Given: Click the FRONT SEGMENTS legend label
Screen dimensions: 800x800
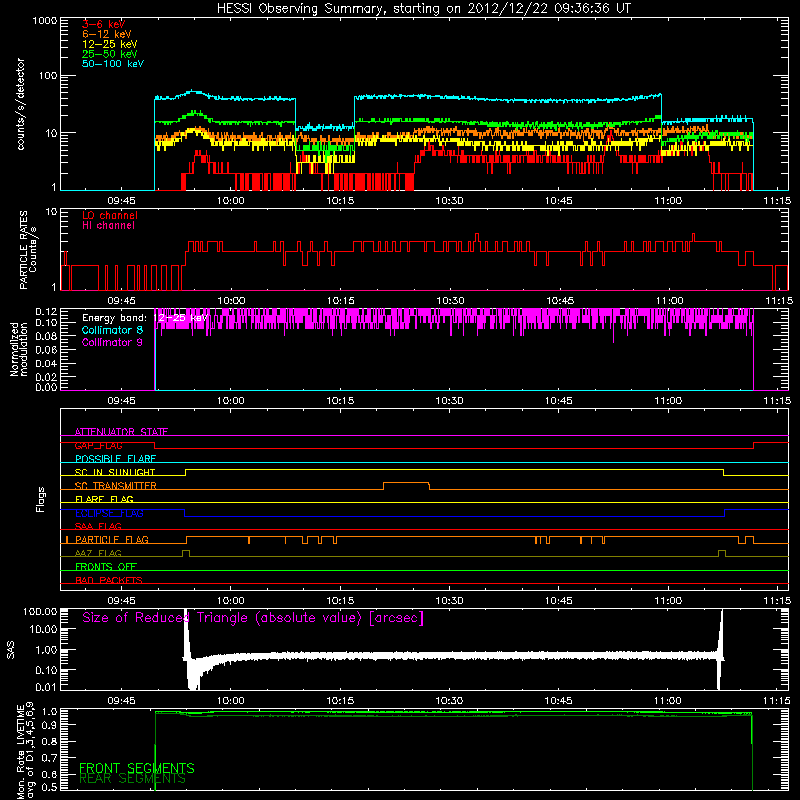Looking at the screenshot, I should (137, 768).
